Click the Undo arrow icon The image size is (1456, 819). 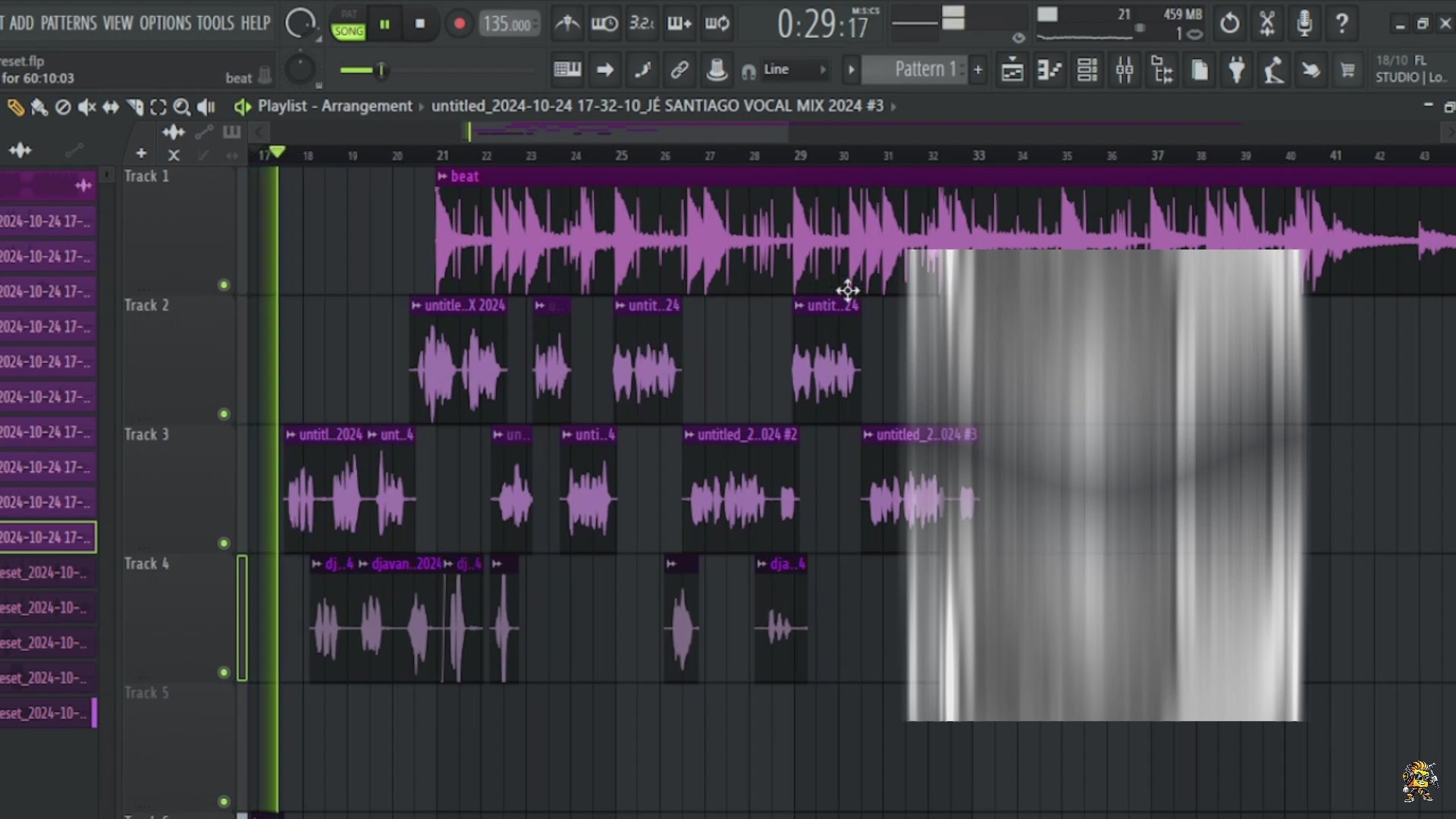click(1229, 24)
